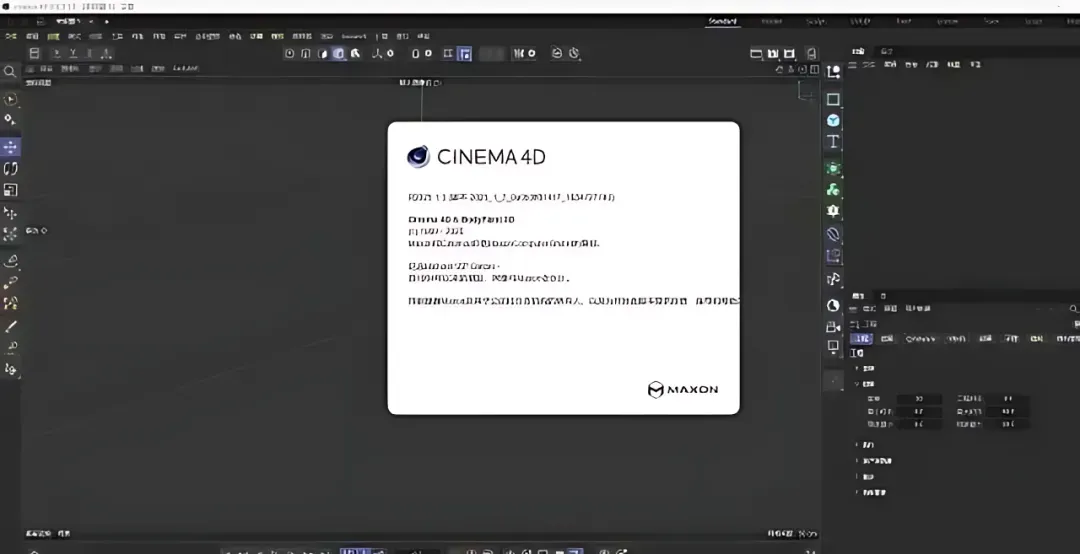Add a Camera object from the palette
Viewport: 1080px width, 554px height.
pos(833,327)
